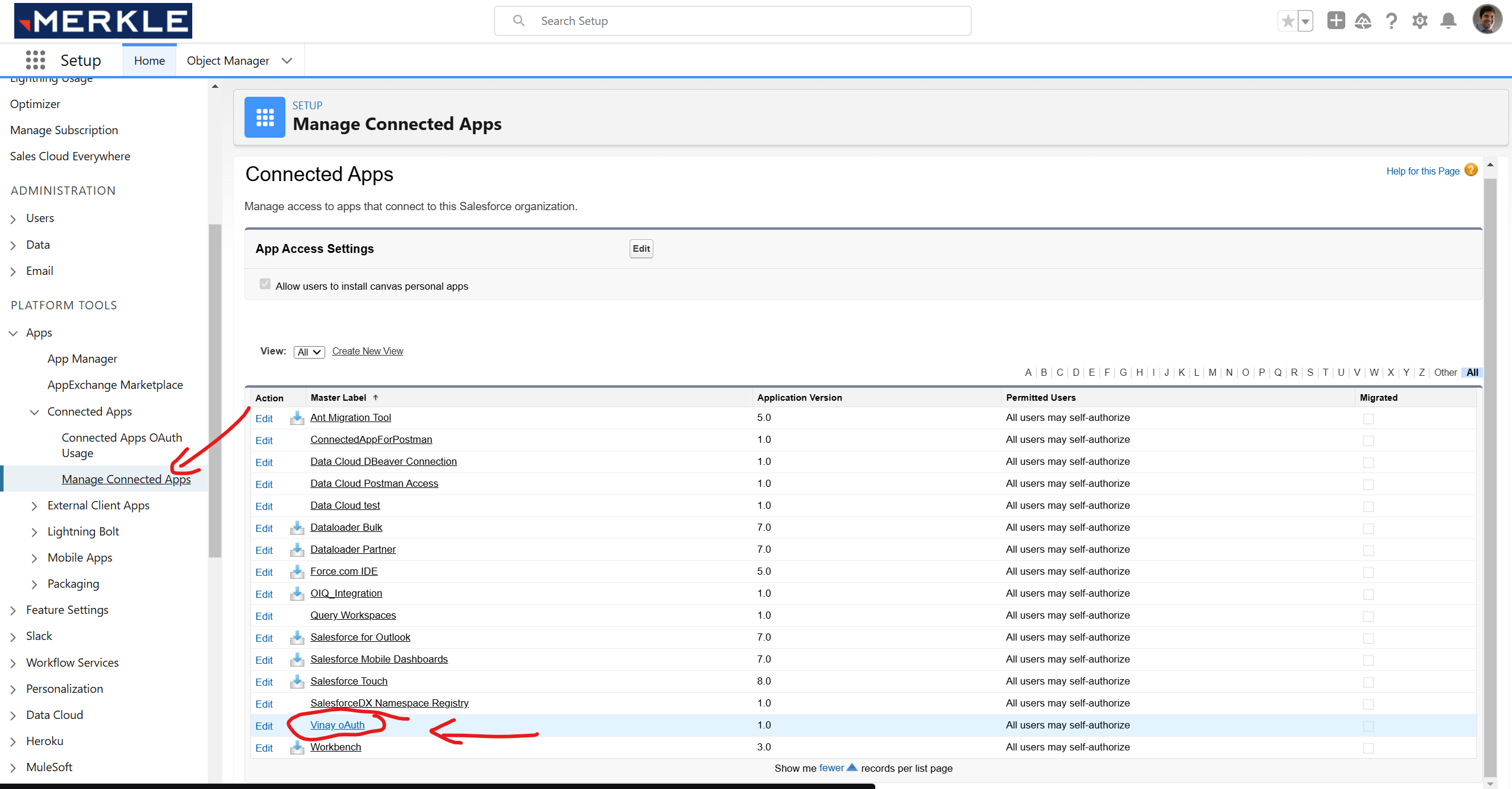Expand the Users section
1512x789 pixels.
(x=13, y=219)
